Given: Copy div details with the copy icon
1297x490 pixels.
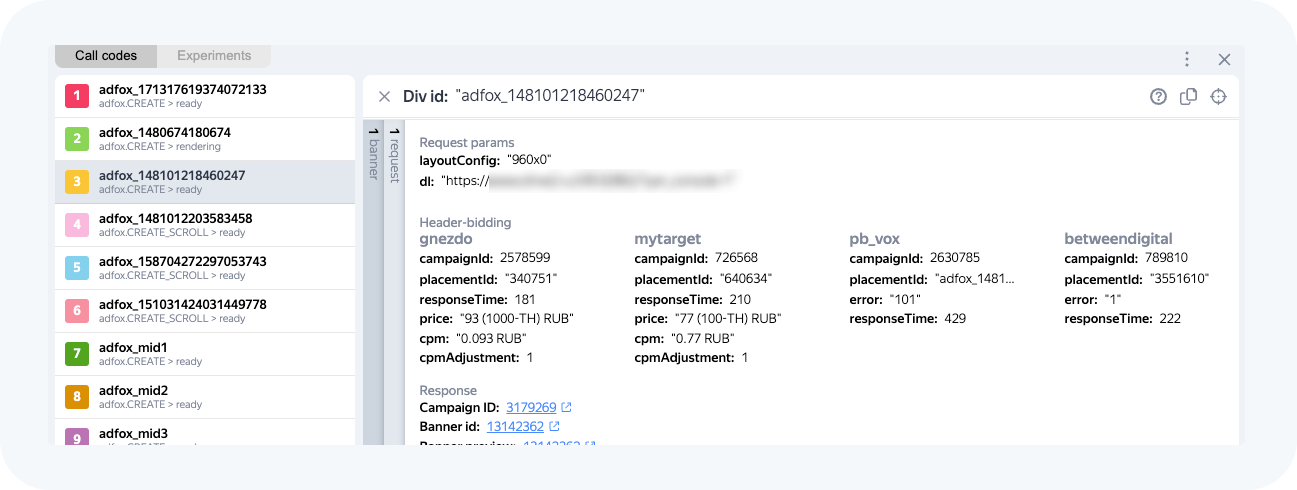Looking at the screenshot, I should (x=1188, y=96).
